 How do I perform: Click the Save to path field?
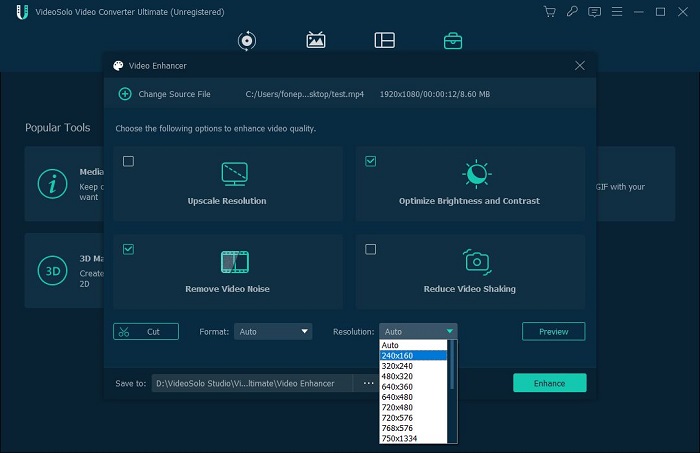(252, 383)
